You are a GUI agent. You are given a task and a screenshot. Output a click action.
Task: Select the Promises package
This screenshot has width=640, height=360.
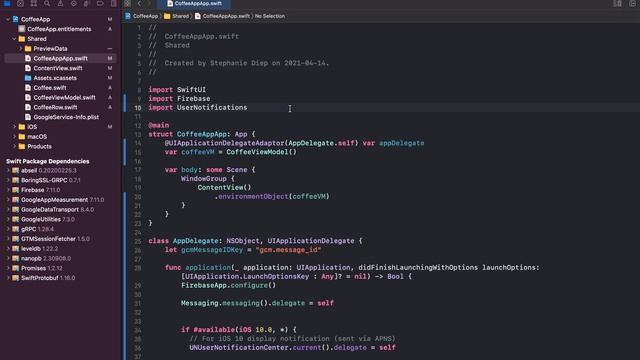point(60,268)
